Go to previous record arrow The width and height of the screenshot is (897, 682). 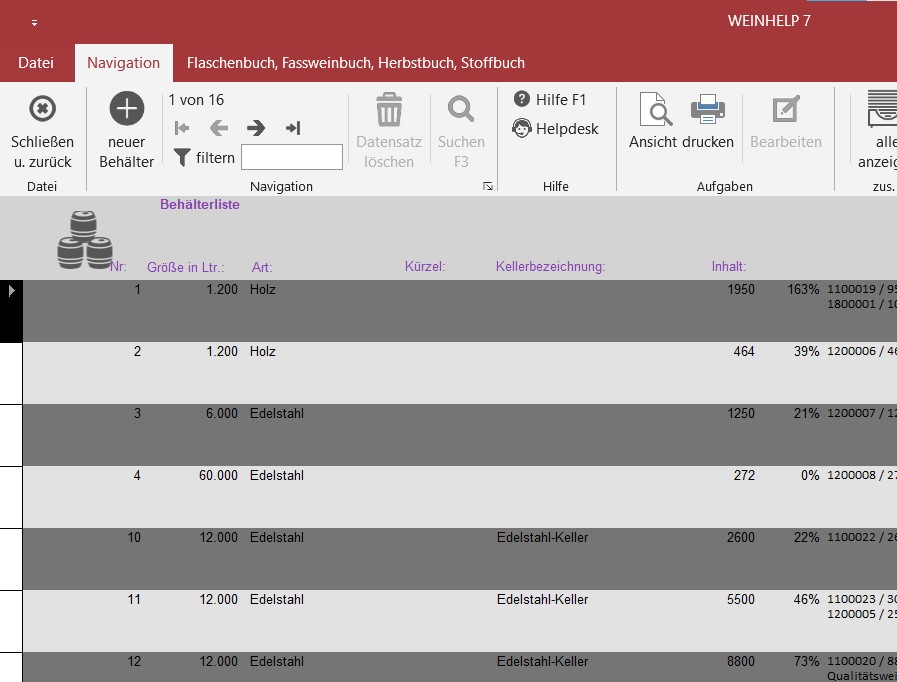(x=219, y=128)
